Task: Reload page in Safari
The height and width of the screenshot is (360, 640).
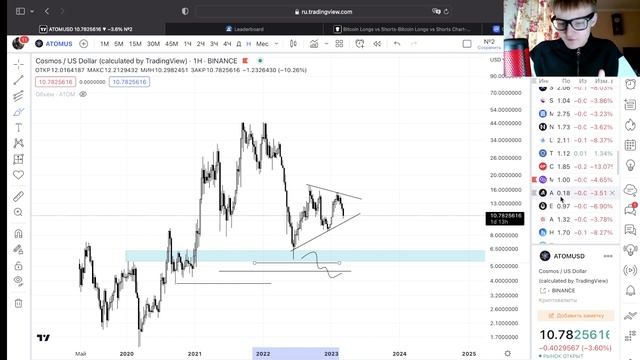Action: [x=446, y=12]
